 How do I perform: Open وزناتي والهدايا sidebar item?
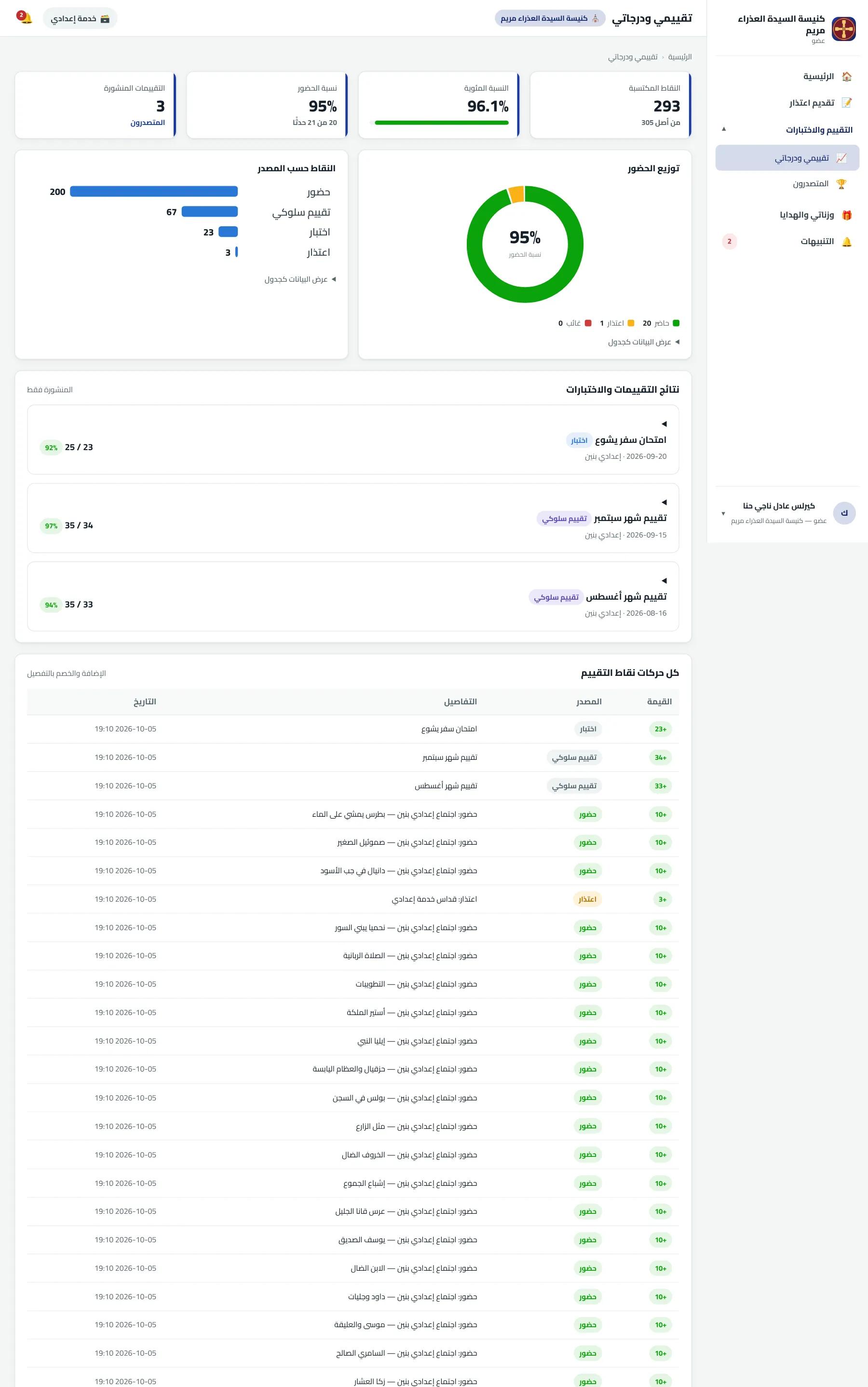(x=787, y=215)
